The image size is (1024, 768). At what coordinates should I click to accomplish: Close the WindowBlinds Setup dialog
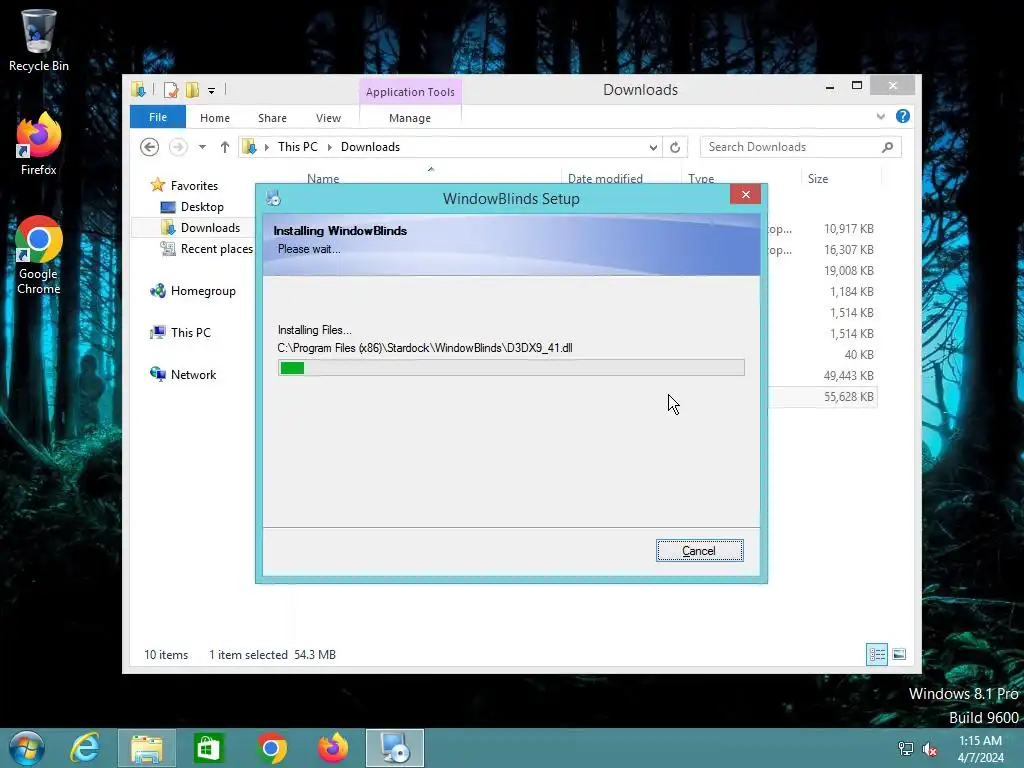(745, 195)
